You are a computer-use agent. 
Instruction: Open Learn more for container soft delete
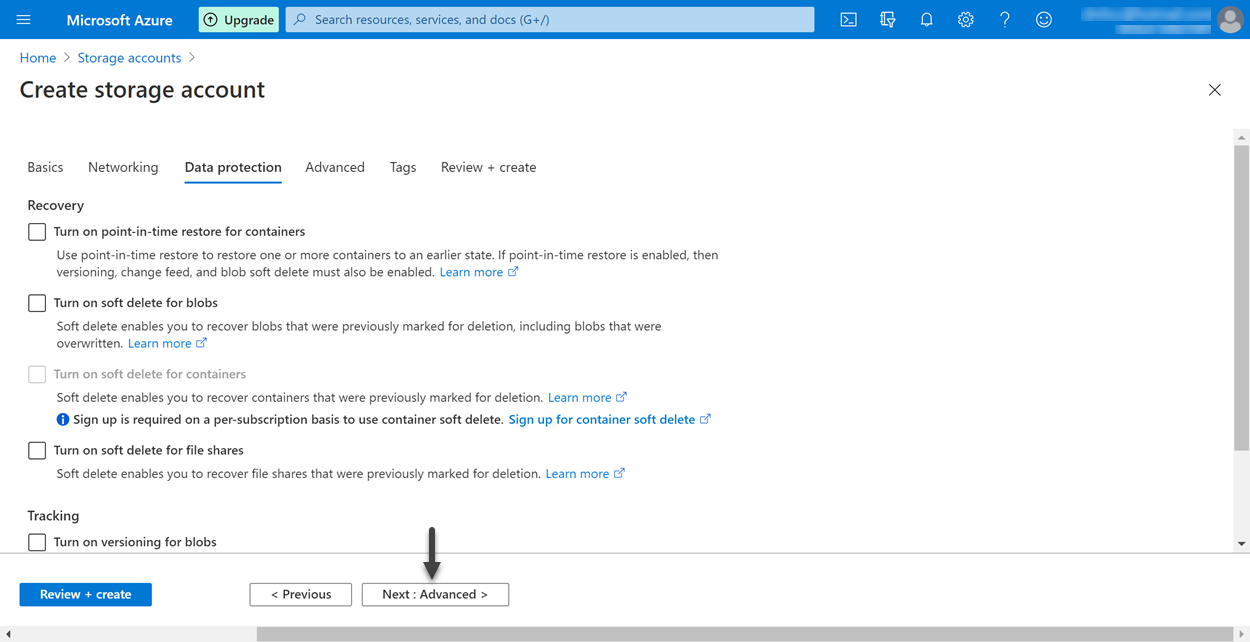(587, 397)
